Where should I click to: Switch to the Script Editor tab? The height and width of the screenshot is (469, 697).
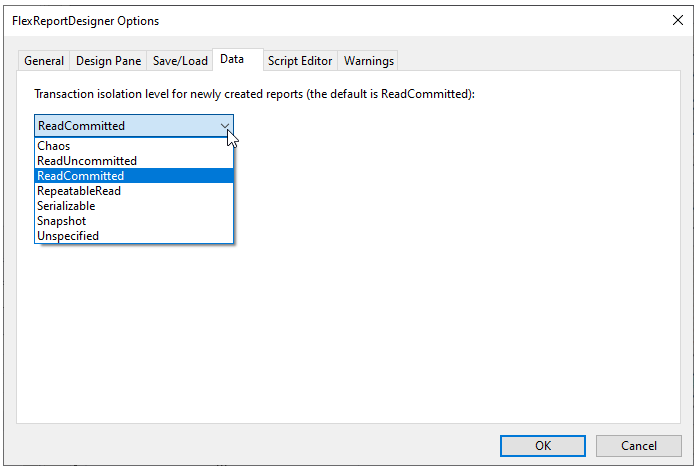click(x=300, y=61)
